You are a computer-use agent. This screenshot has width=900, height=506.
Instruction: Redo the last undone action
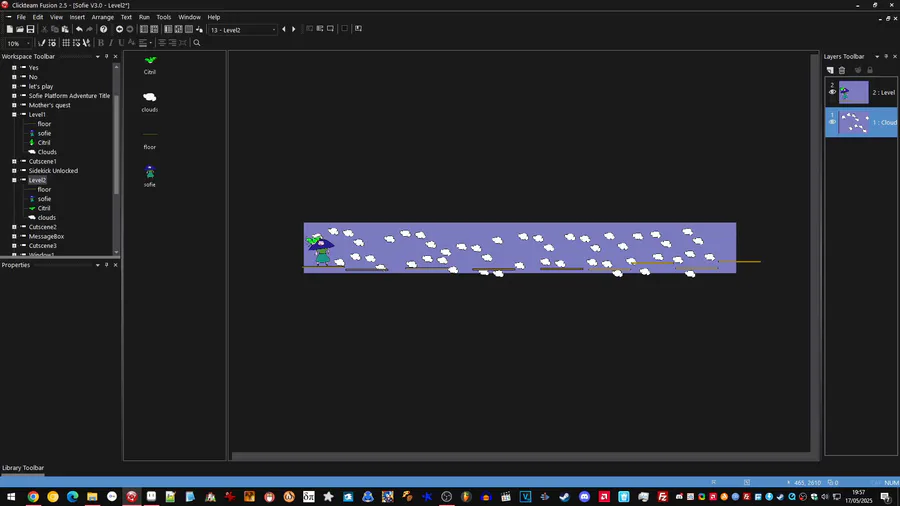[90, 29]
